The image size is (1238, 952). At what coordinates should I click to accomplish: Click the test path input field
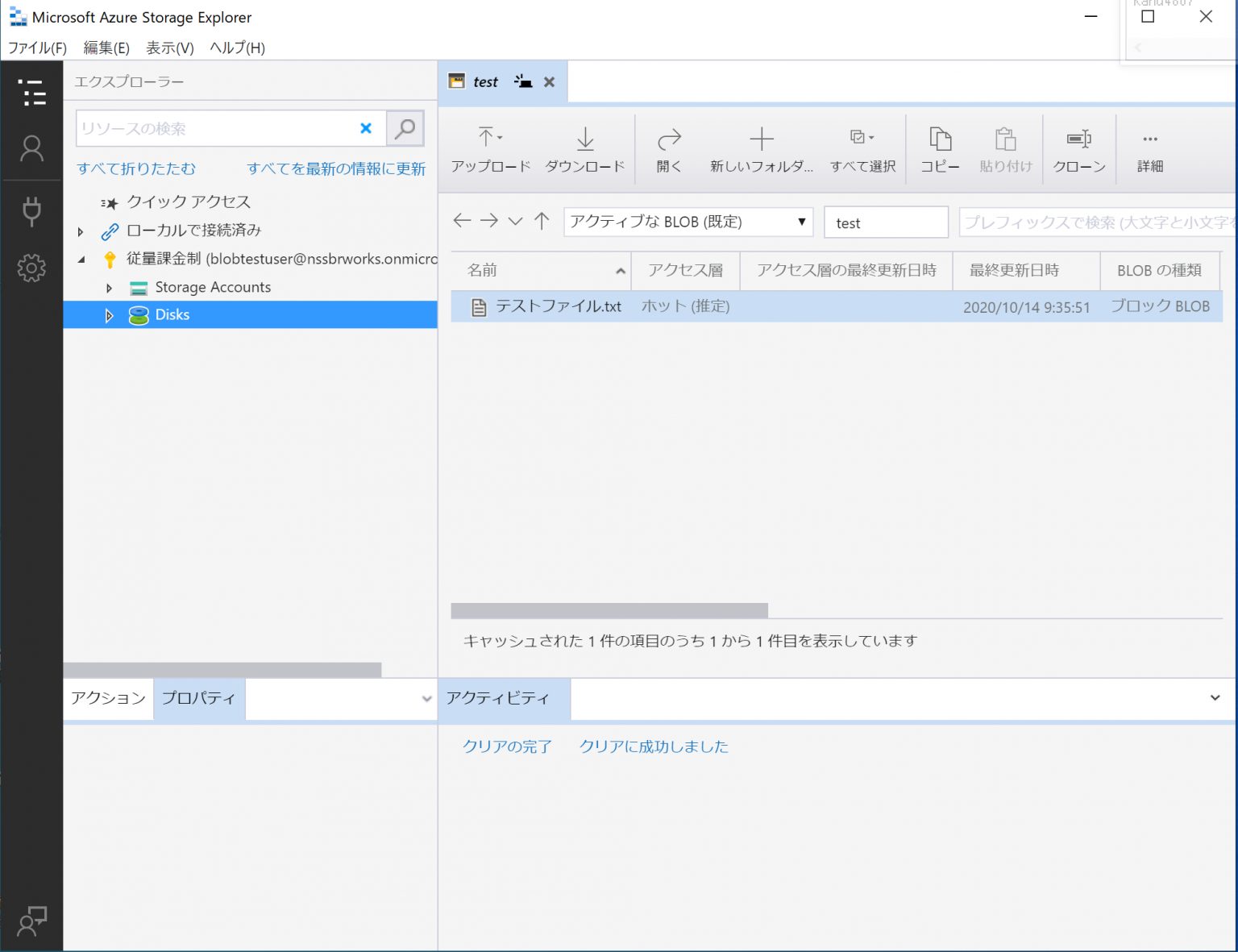pos(886,222)
